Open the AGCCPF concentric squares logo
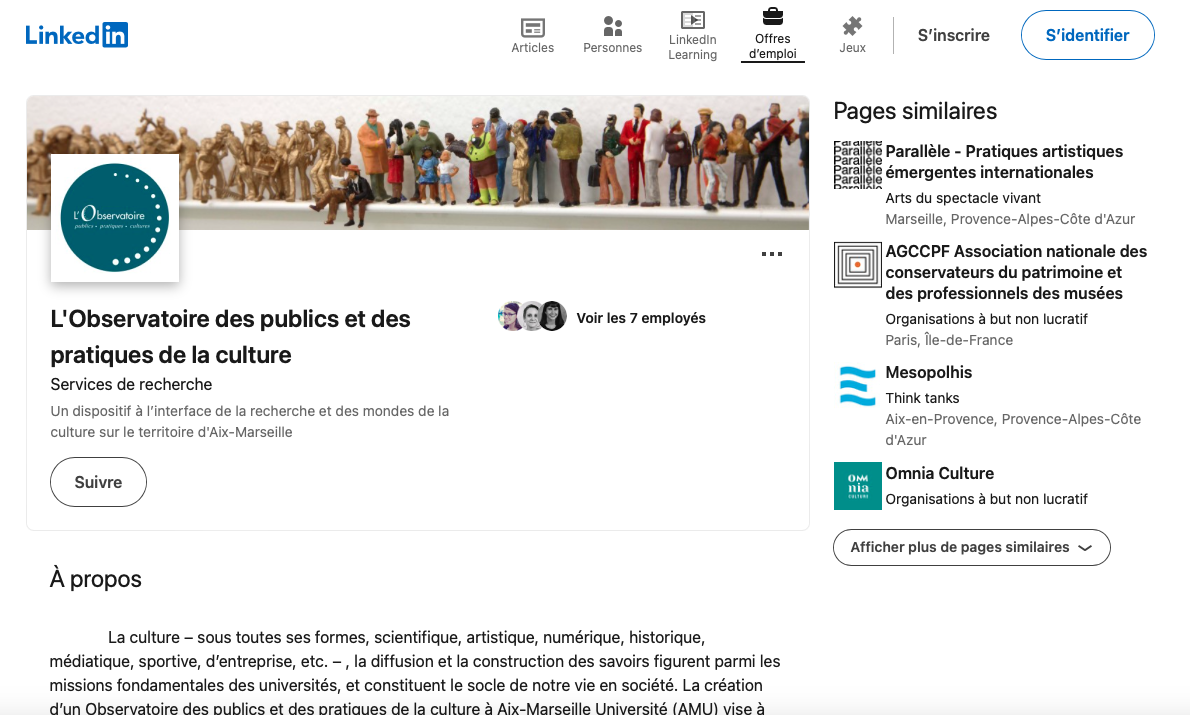 click(858, 265)
